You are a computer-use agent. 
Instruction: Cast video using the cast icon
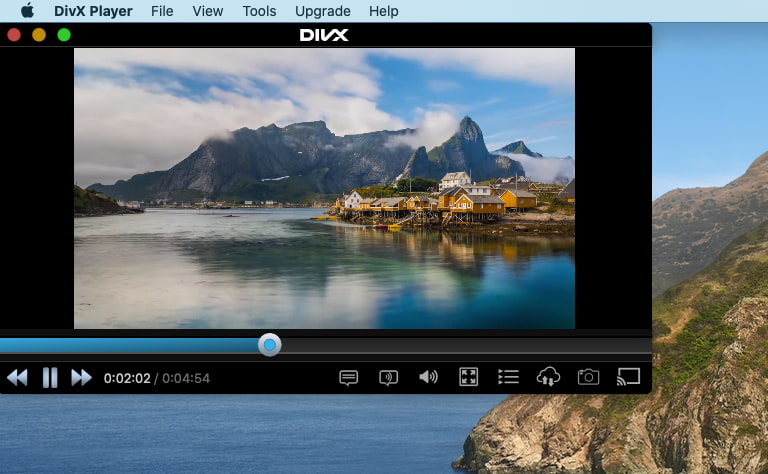pyautogui.click(x=628, y=377)
